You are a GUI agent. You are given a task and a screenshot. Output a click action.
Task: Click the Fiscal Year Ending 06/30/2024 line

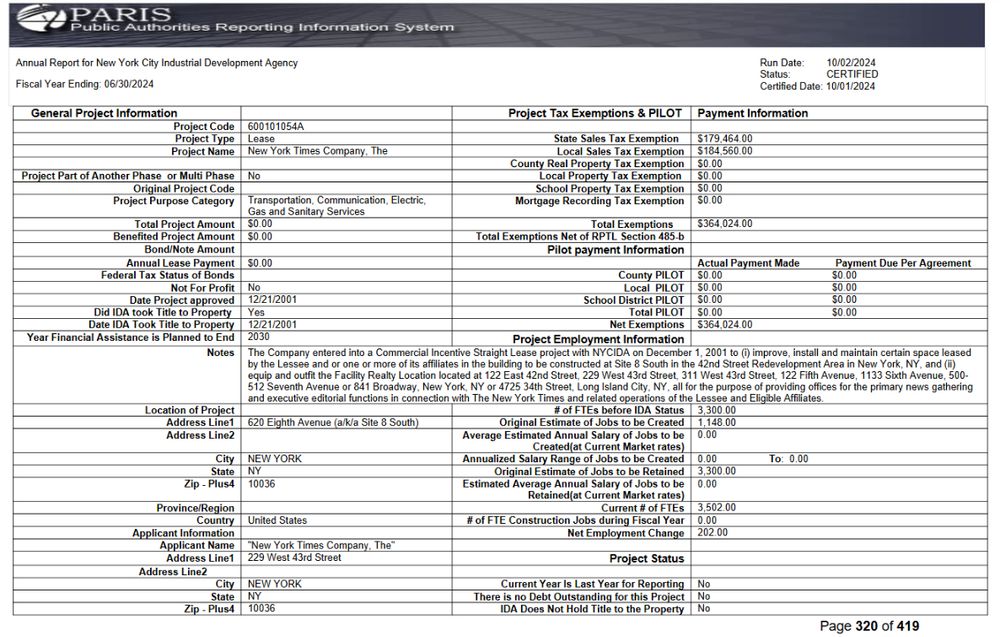pos(84,84)
